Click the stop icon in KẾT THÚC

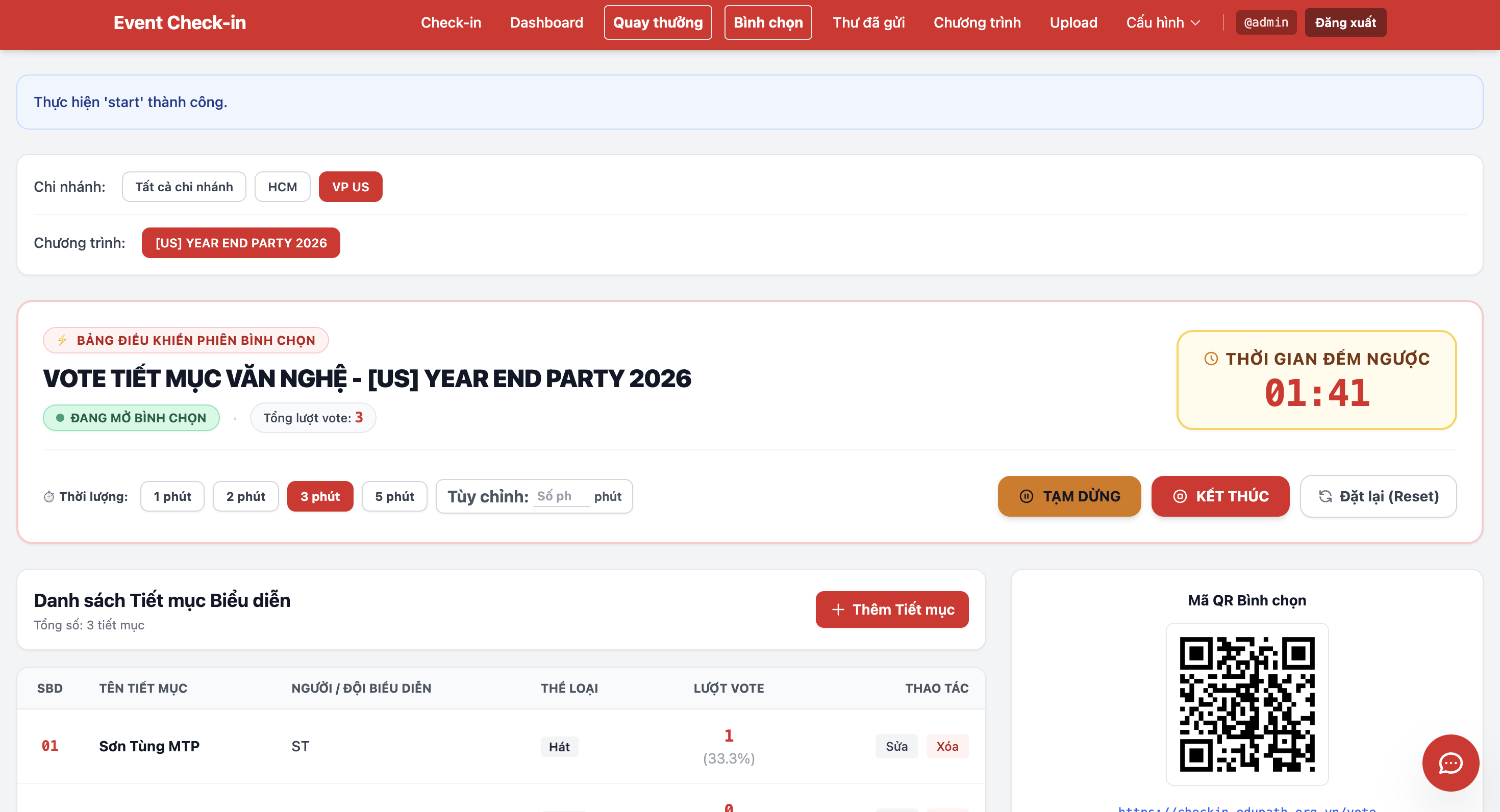coord(1180,496)
